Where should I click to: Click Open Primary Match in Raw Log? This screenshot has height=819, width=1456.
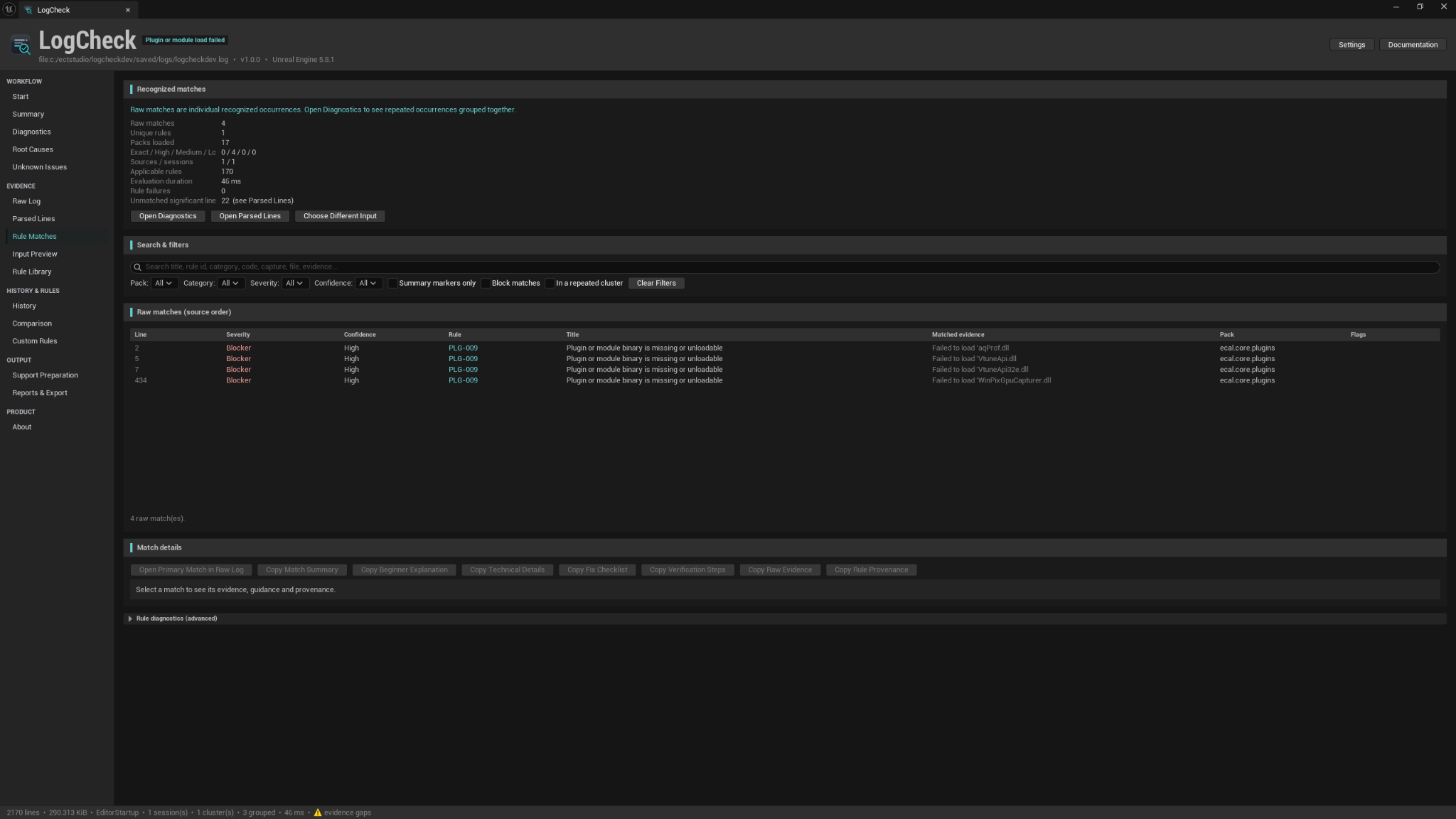tap(191, 570)
